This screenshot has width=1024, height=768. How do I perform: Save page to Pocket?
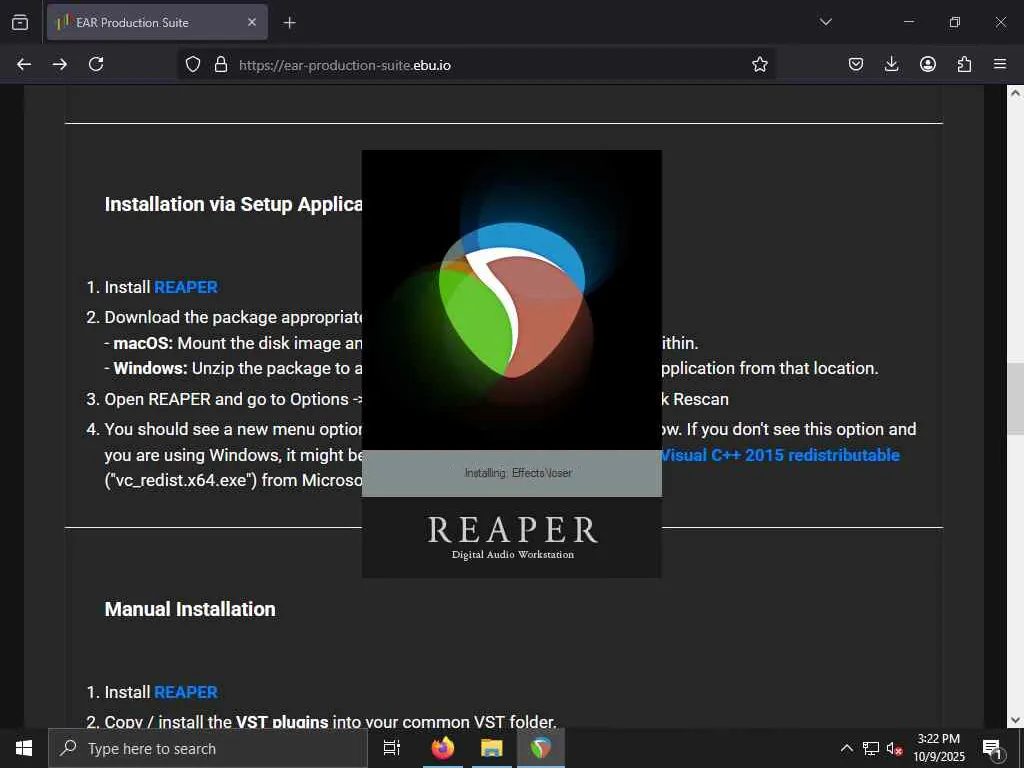pyautogui.click(x=856, y=64)
